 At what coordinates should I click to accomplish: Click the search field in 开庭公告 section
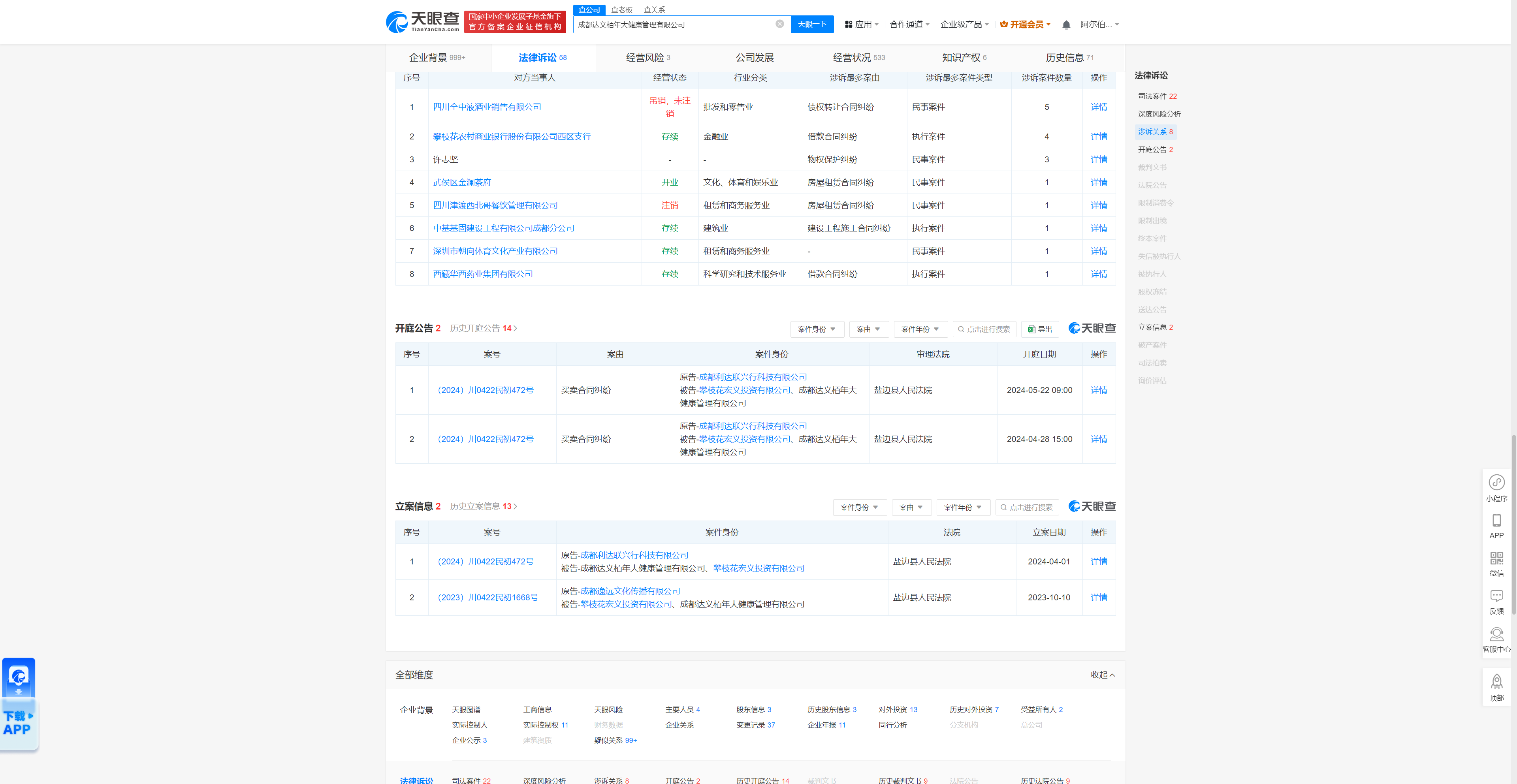coord(984,329)
